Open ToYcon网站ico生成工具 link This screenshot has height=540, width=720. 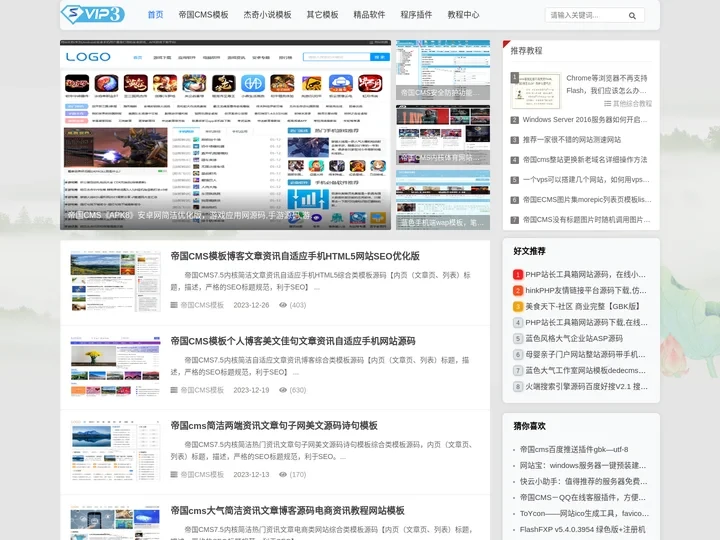[x=584, y=513]
